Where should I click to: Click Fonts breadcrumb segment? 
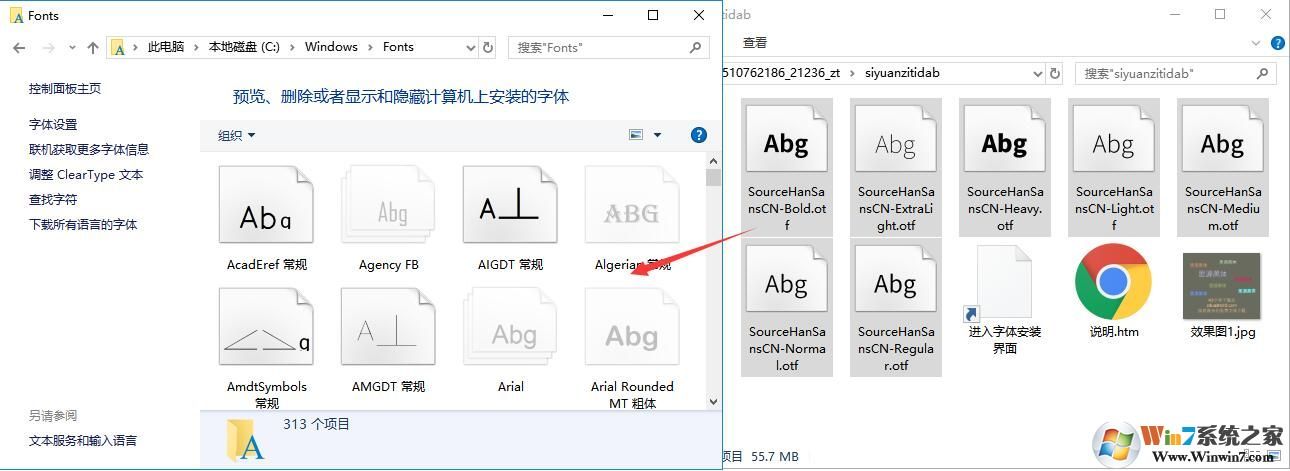[398, 47]
